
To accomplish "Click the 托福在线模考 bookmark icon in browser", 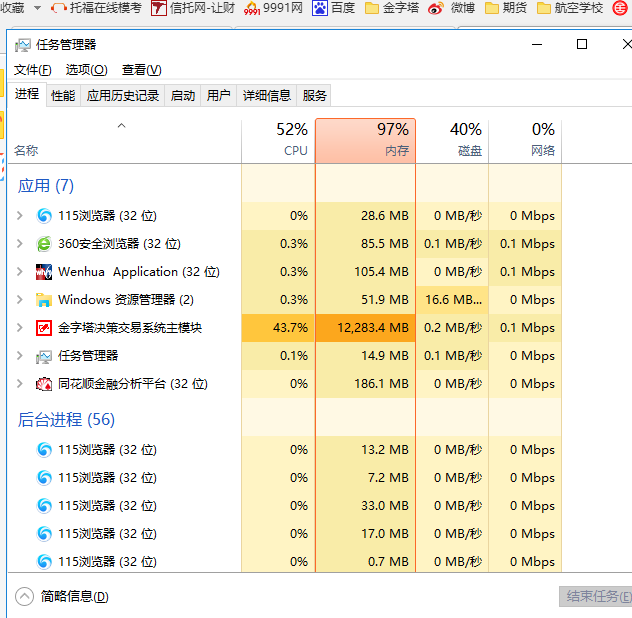I will [59, 8].
